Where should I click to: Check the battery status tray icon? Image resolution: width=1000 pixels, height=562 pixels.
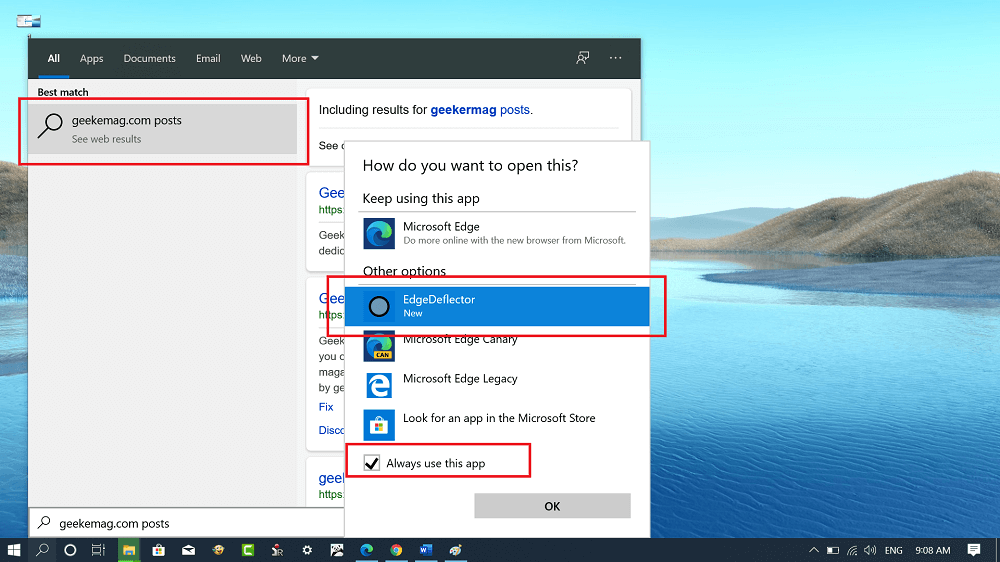(x=833, y=551)
